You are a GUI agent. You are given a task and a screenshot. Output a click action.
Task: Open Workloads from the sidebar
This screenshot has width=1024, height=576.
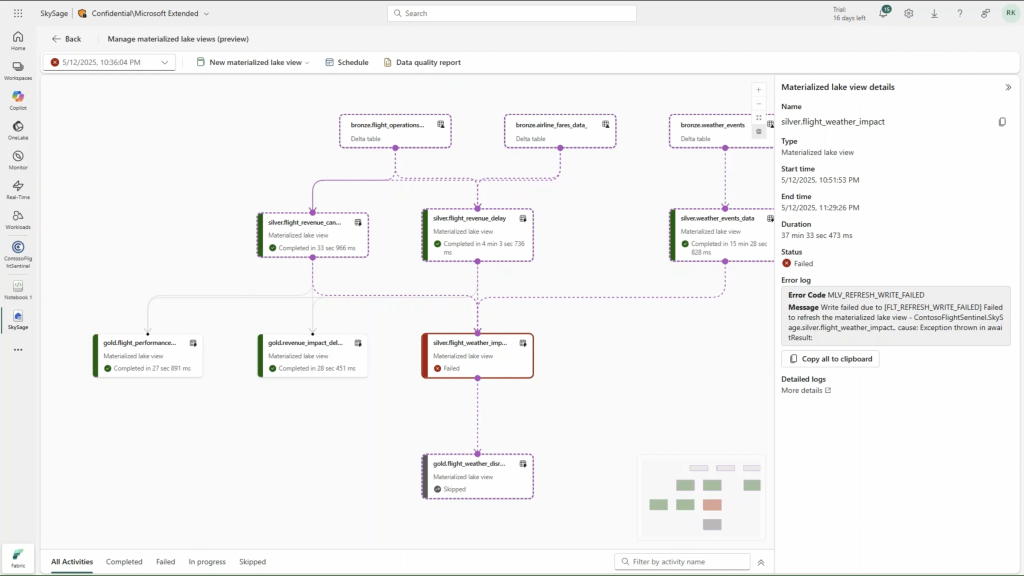point(18,219)
